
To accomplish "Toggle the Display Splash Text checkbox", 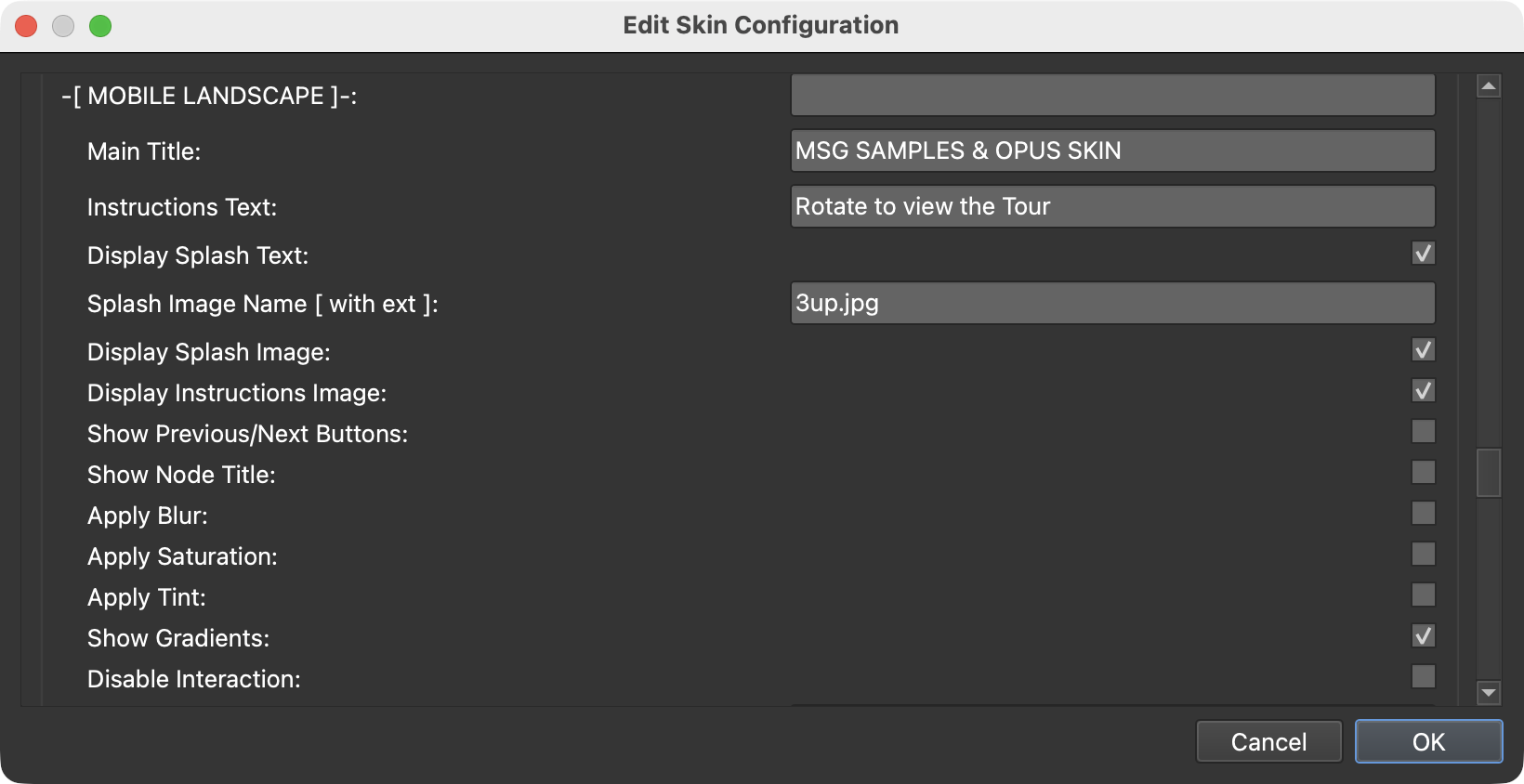I will [1423, 253].
